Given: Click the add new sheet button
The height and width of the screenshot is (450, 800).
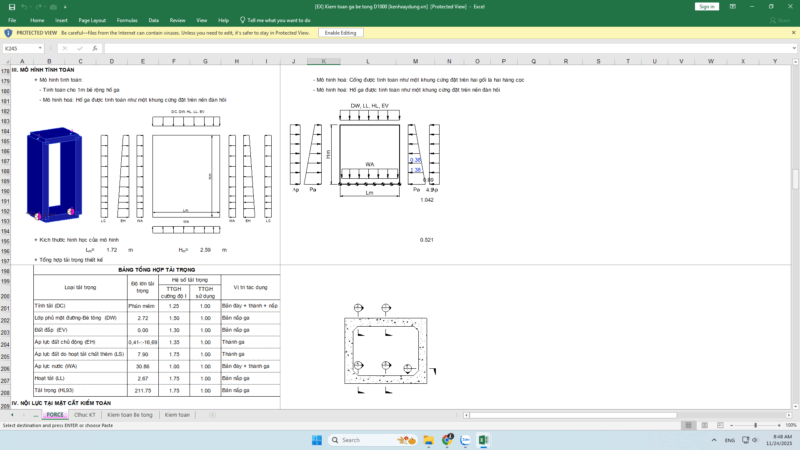Looking at the screenshot, I should 212,414.
